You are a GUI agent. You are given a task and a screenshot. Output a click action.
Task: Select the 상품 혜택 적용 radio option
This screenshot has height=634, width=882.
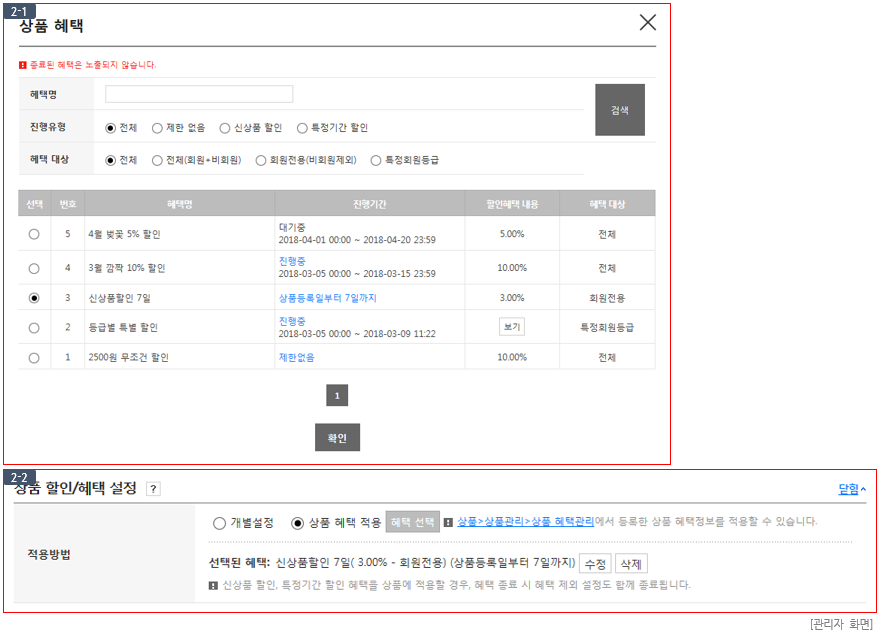pos(298,523)
